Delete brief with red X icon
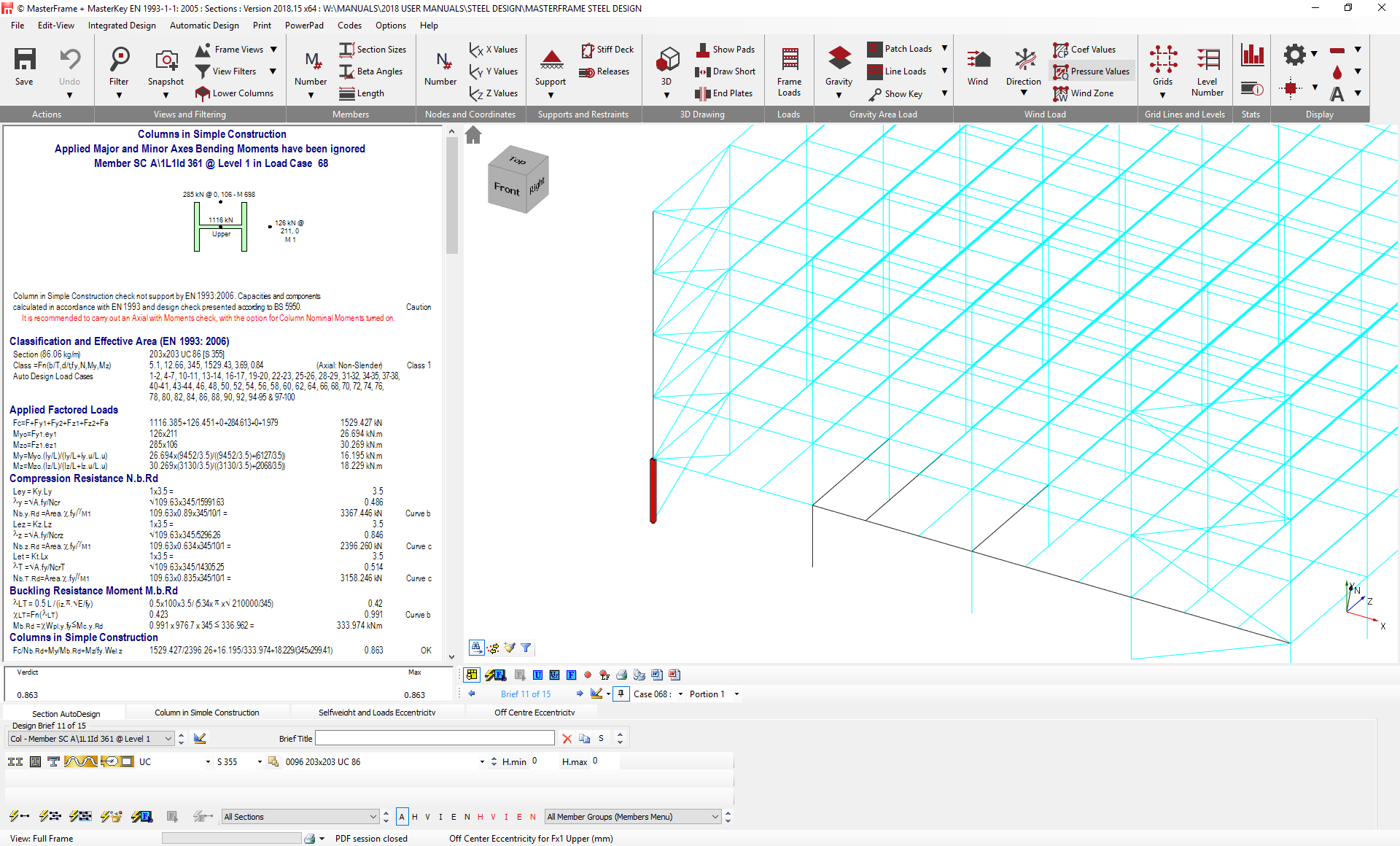The height and width of the screenshot is (846, 1400). pyautogui.click(x=567, y=739)
